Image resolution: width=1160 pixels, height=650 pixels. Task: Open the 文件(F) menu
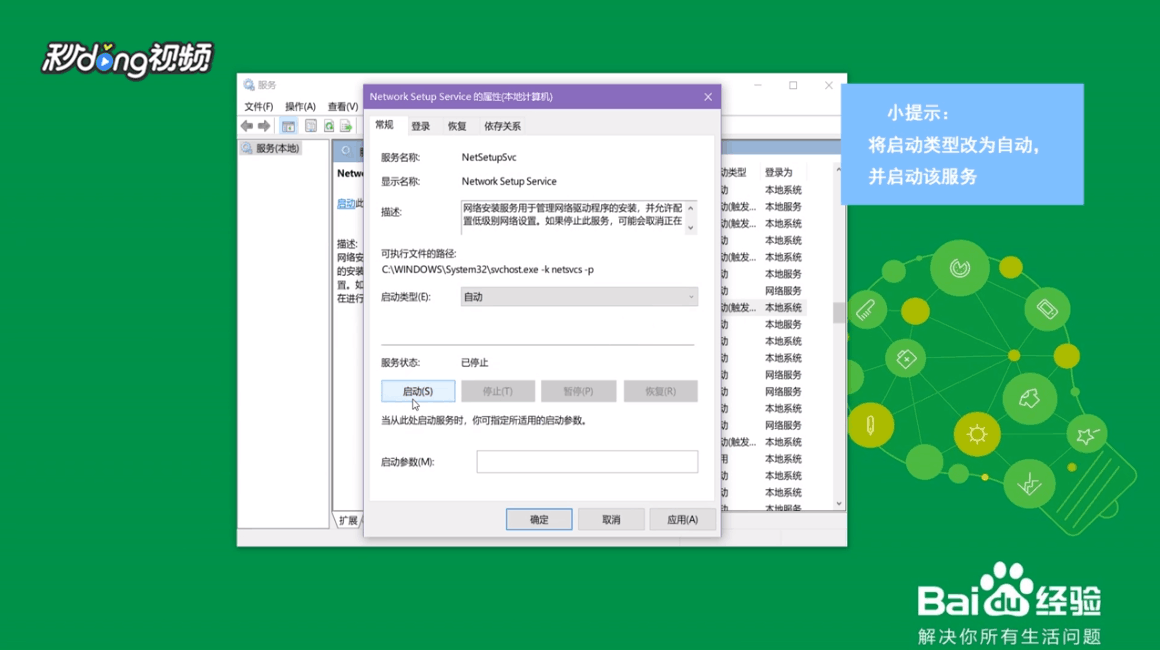tap(259, 106)
